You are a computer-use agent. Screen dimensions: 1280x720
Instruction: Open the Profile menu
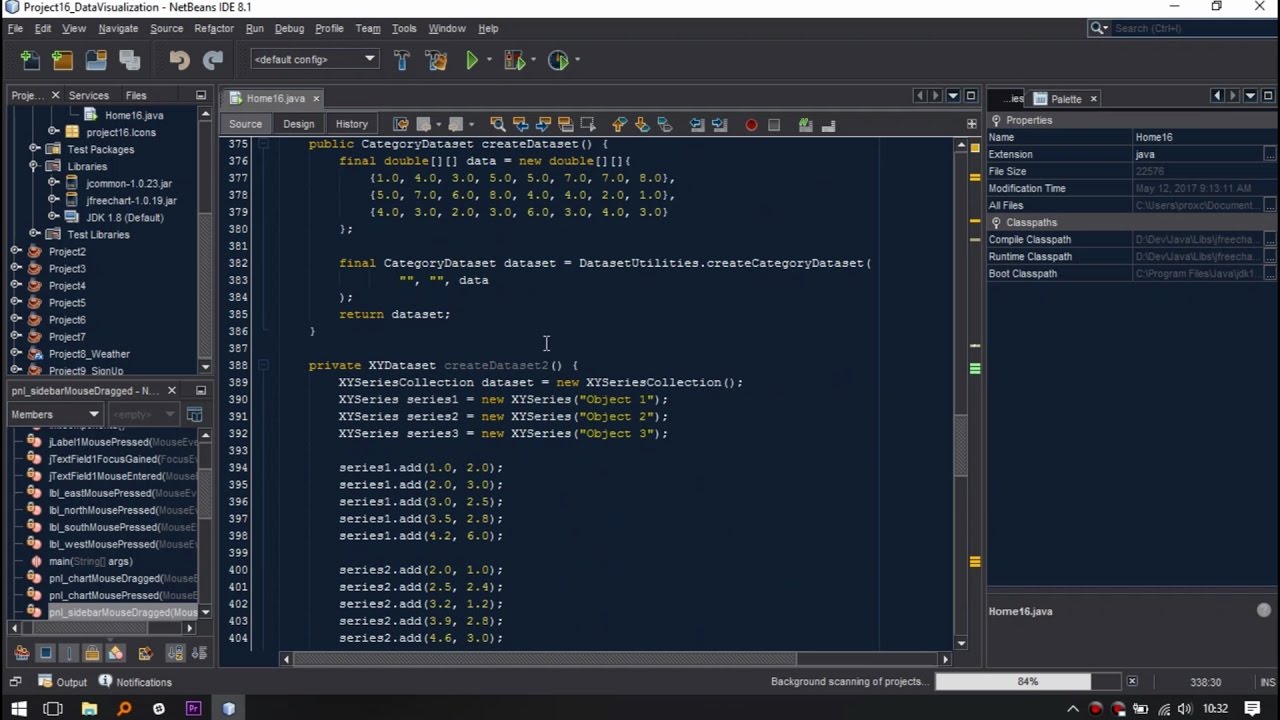[329, 28]
